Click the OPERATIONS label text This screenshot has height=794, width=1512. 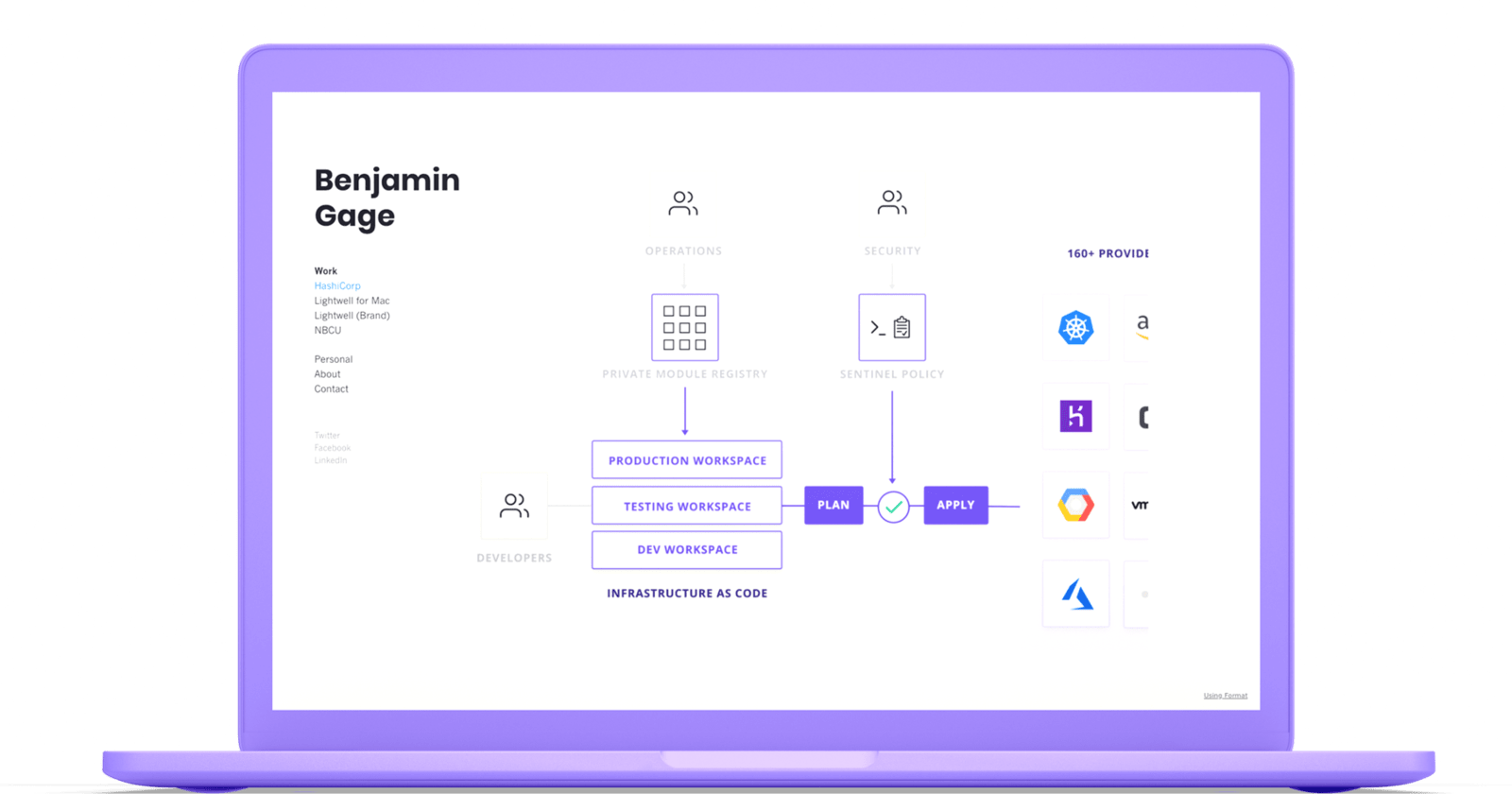pos(683,251)
